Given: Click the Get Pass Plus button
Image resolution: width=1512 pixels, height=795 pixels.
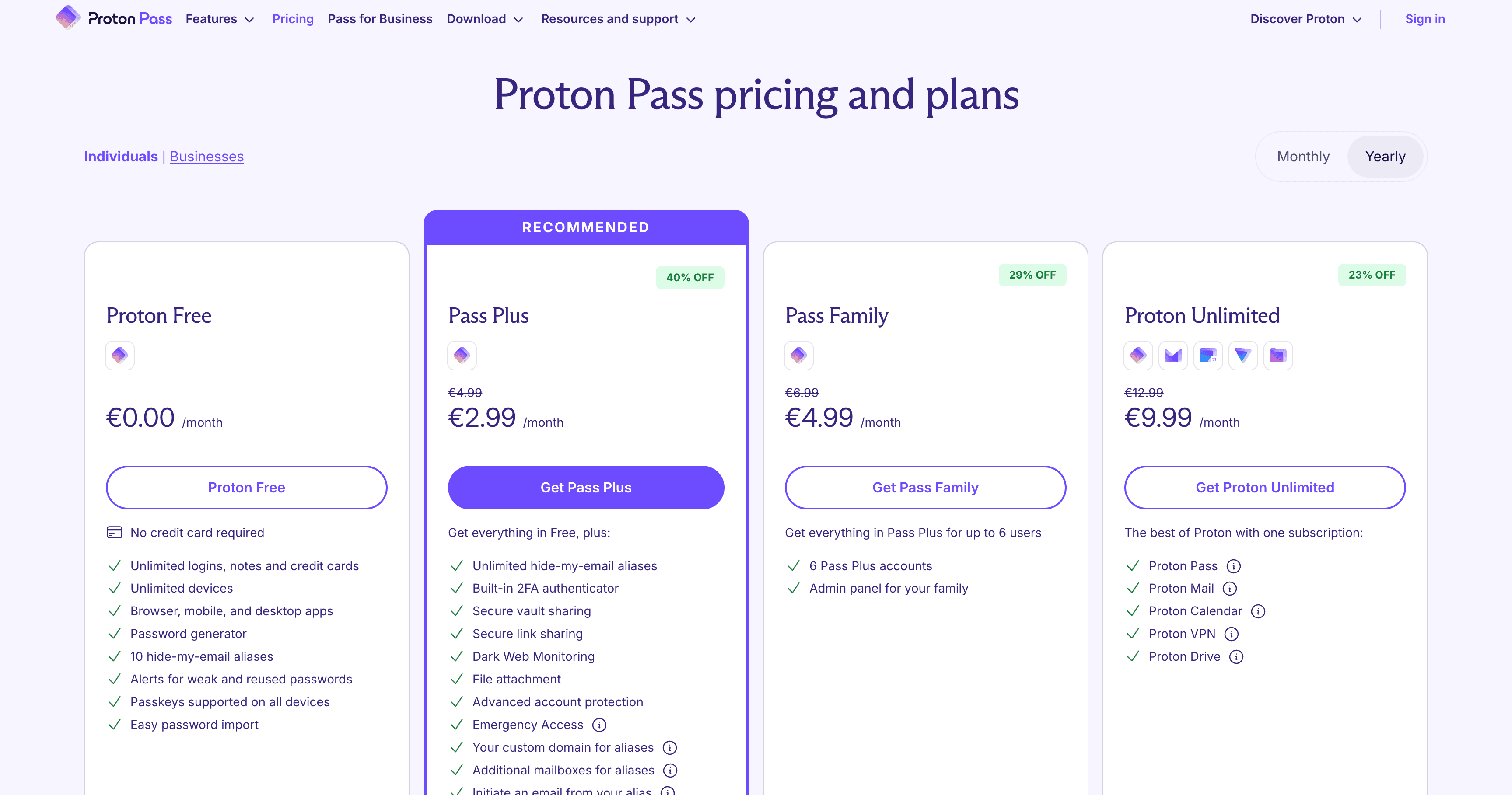Looking at the screenshot, I should pos(585,487).
